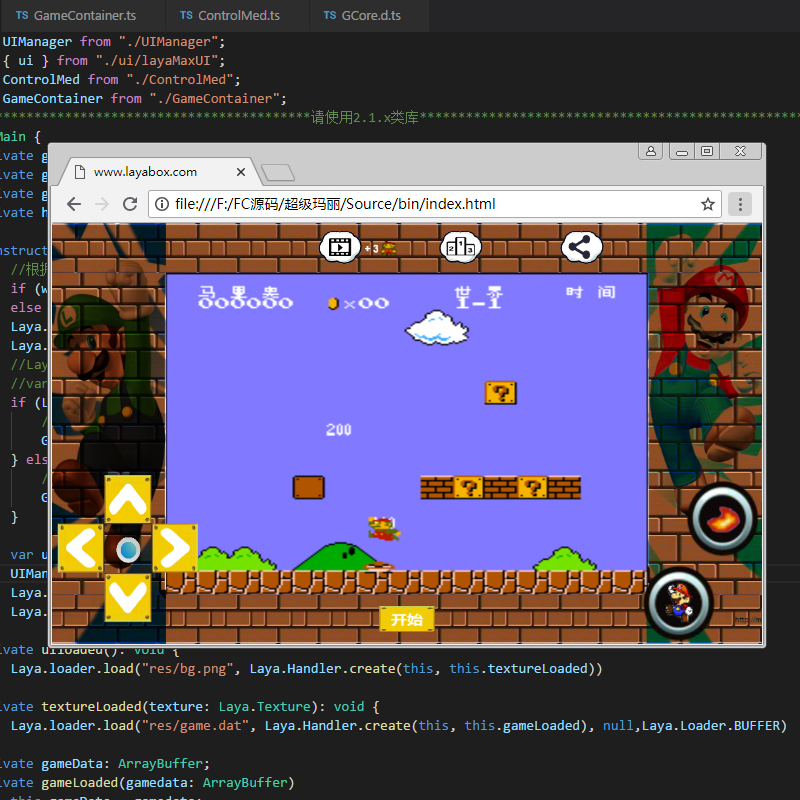The height and width of the screenshot is (800, 800).
Task: Open the leaderboard ranking cloud icon
Action: (x=461, y=246)
